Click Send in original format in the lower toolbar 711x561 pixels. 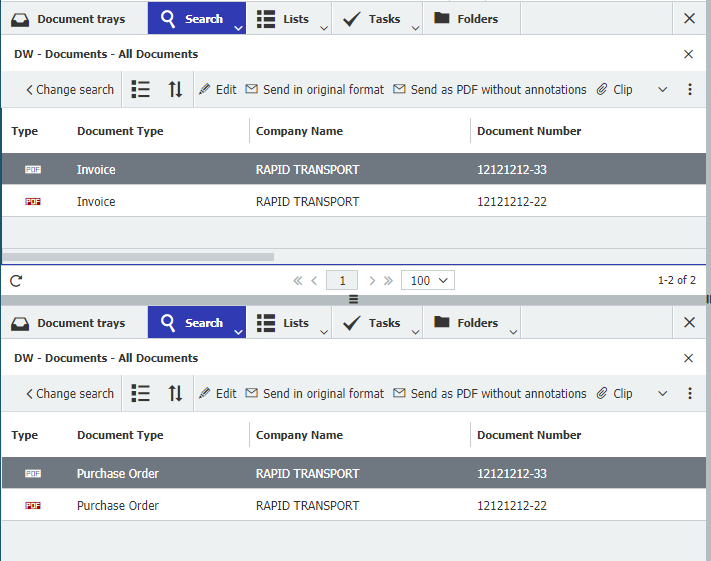314,393
